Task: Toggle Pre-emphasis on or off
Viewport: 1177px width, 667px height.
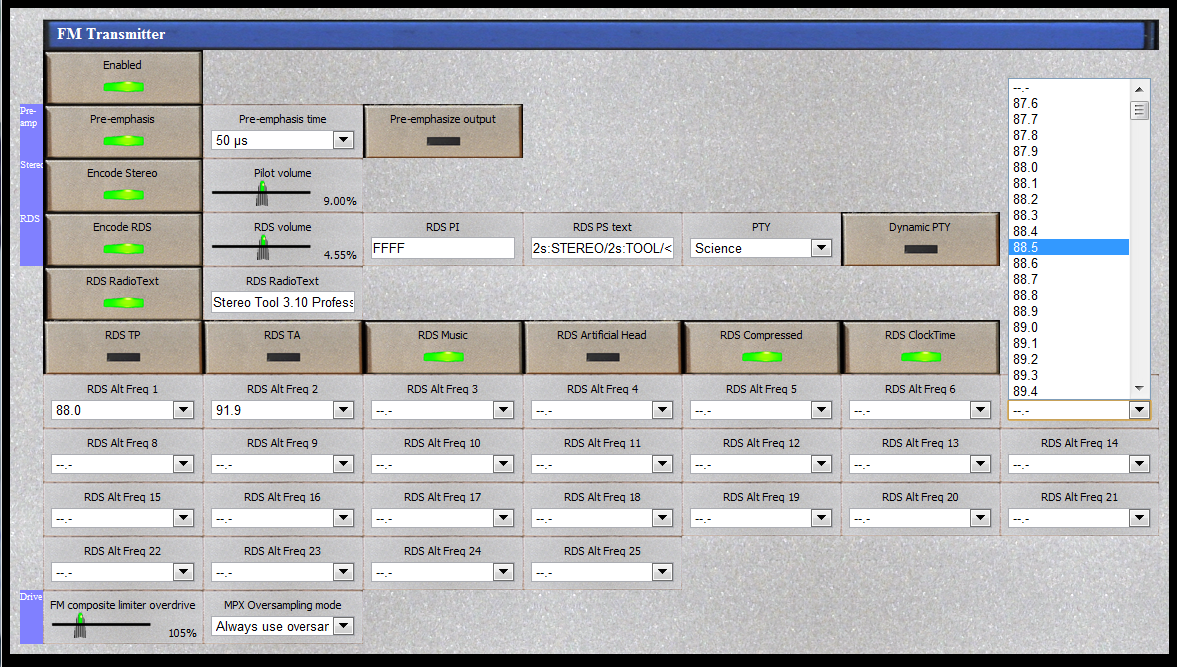Action: pos(123,131)
